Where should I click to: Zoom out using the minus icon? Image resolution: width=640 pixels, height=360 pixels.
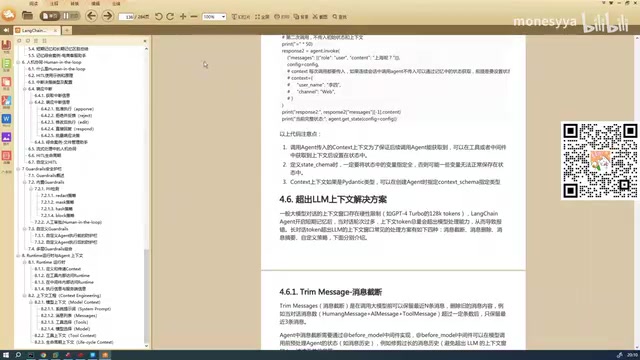[x=194, y=16]
